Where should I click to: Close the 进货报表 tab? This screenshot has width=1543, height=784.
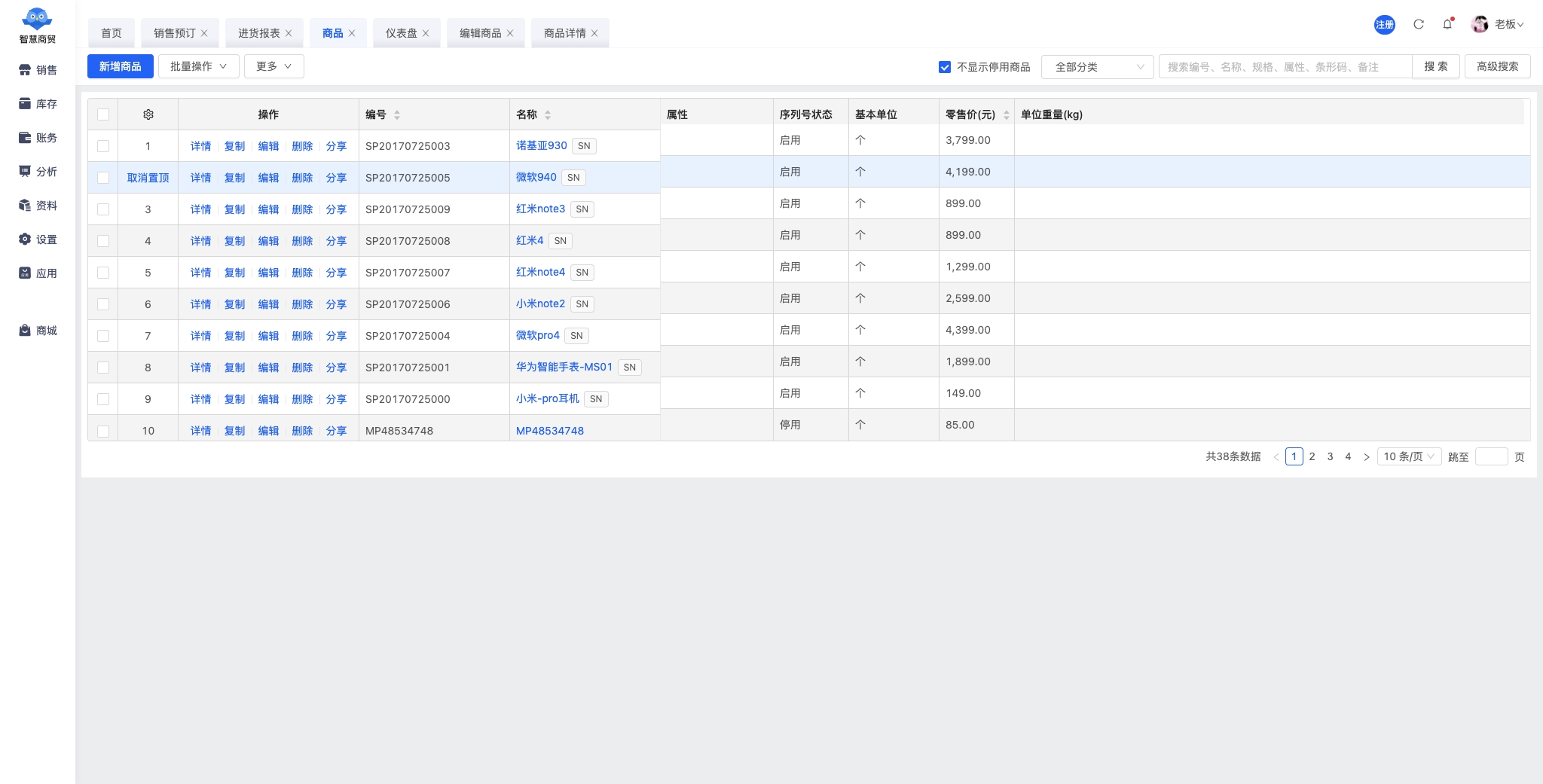pyautogui.click(x=289, y=33)
